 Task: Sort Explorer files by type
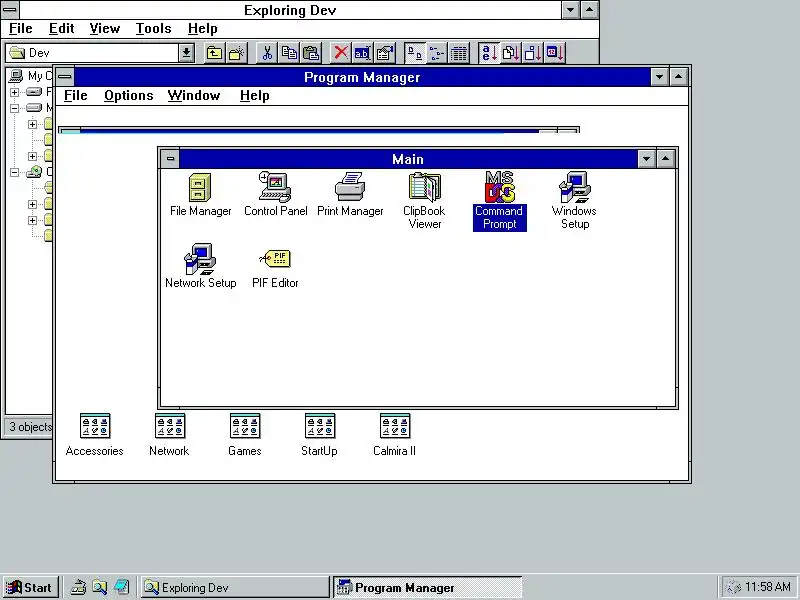[x=511, y=53]
